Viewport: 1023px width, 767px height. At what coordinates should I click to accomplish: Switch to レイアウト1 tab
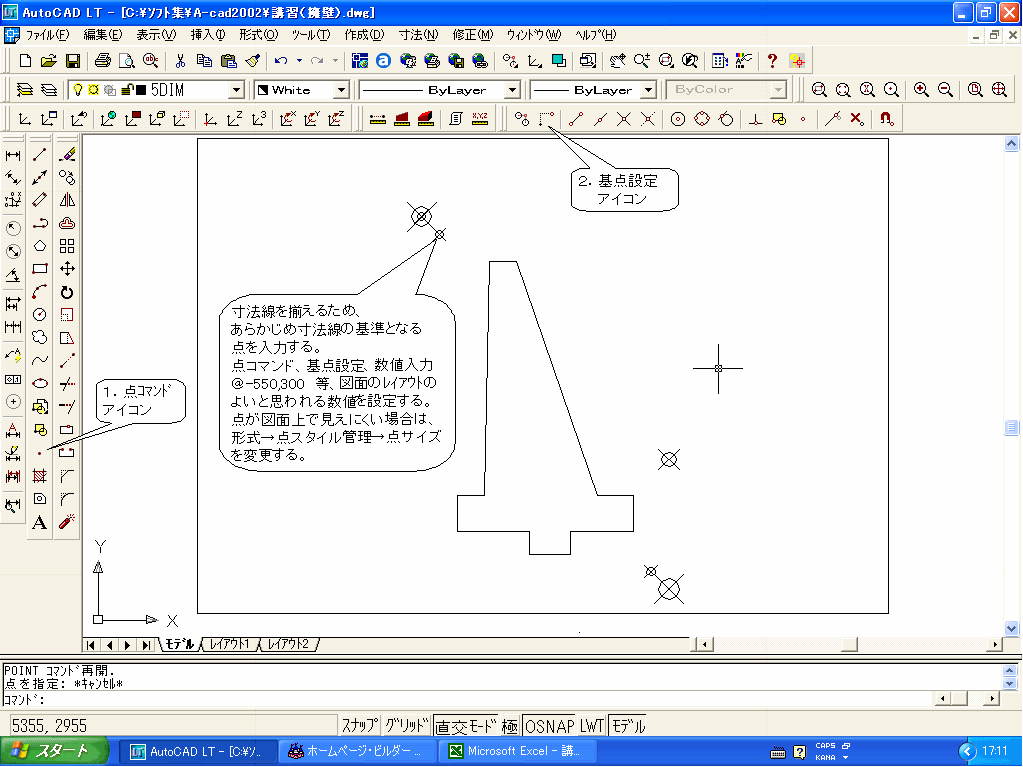(x=229, y=644)
